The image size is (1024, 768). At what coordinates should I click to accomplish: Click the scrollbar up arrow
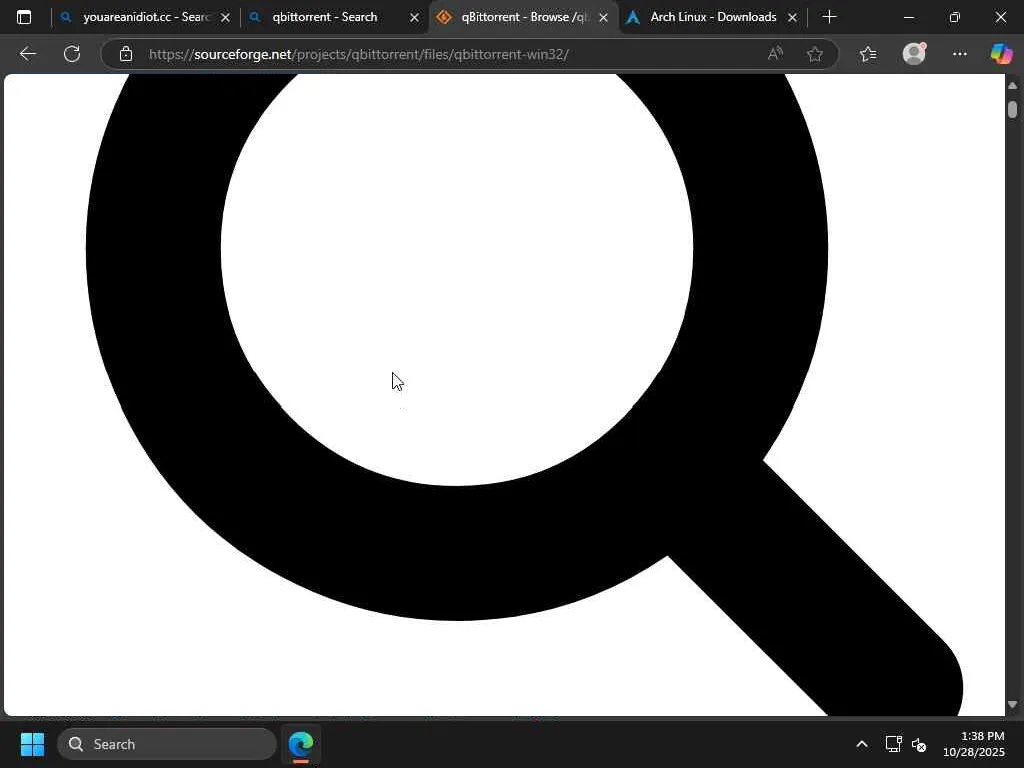(x=1012, y=86)
